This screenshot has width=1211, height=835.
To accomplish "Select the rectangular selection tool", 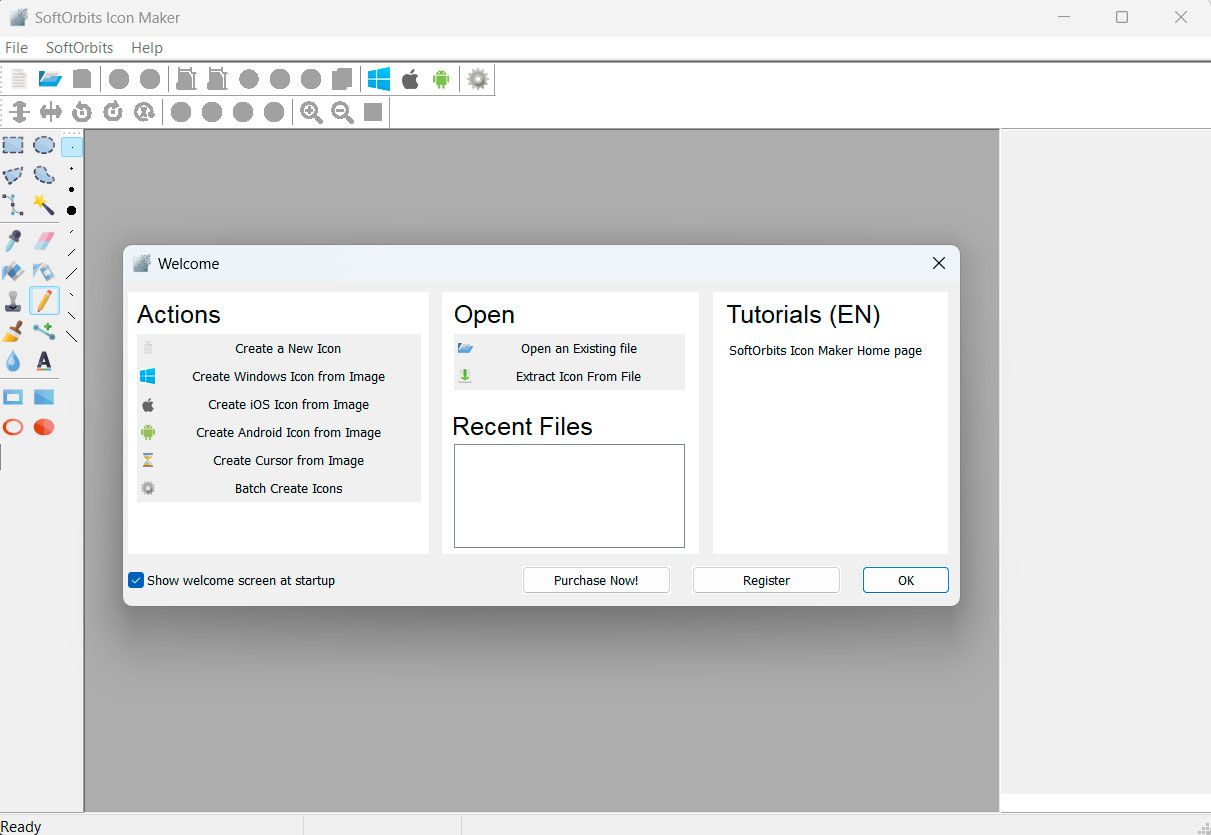I will pos(14,145).
